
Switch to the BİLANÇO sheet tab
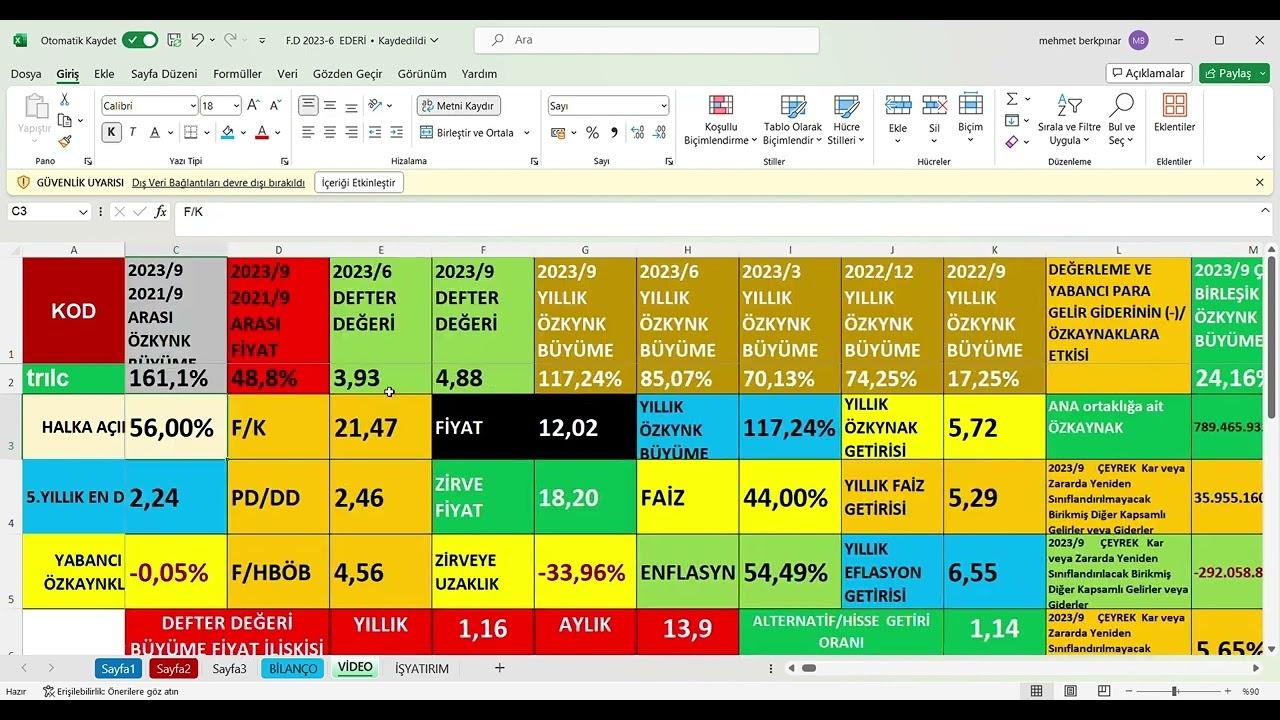pyautogui.click(x=292, y=668)
